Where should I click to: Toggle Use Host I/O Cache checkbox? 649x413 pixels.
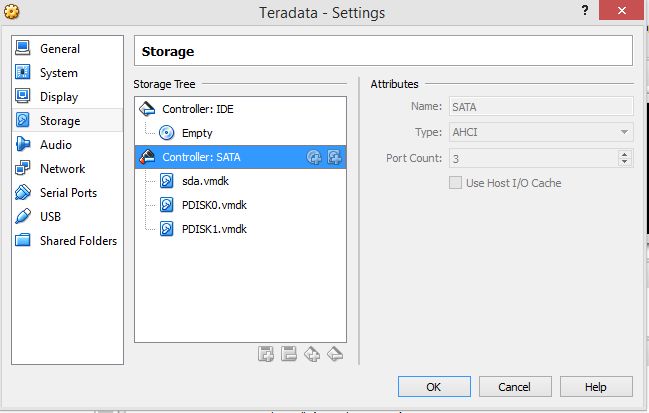[x=455, y=182]
